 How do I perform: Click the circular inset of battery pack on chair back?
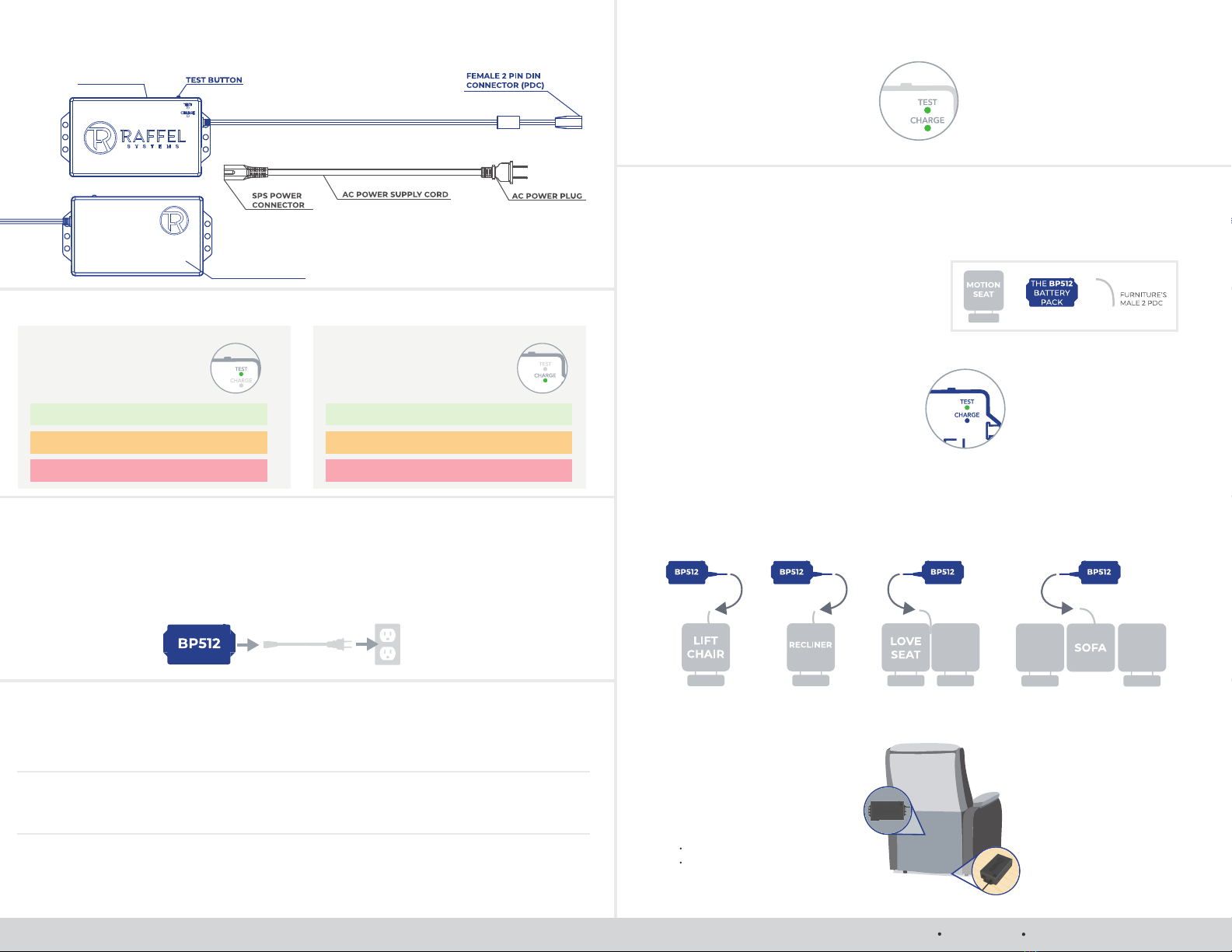click(889, 811)
